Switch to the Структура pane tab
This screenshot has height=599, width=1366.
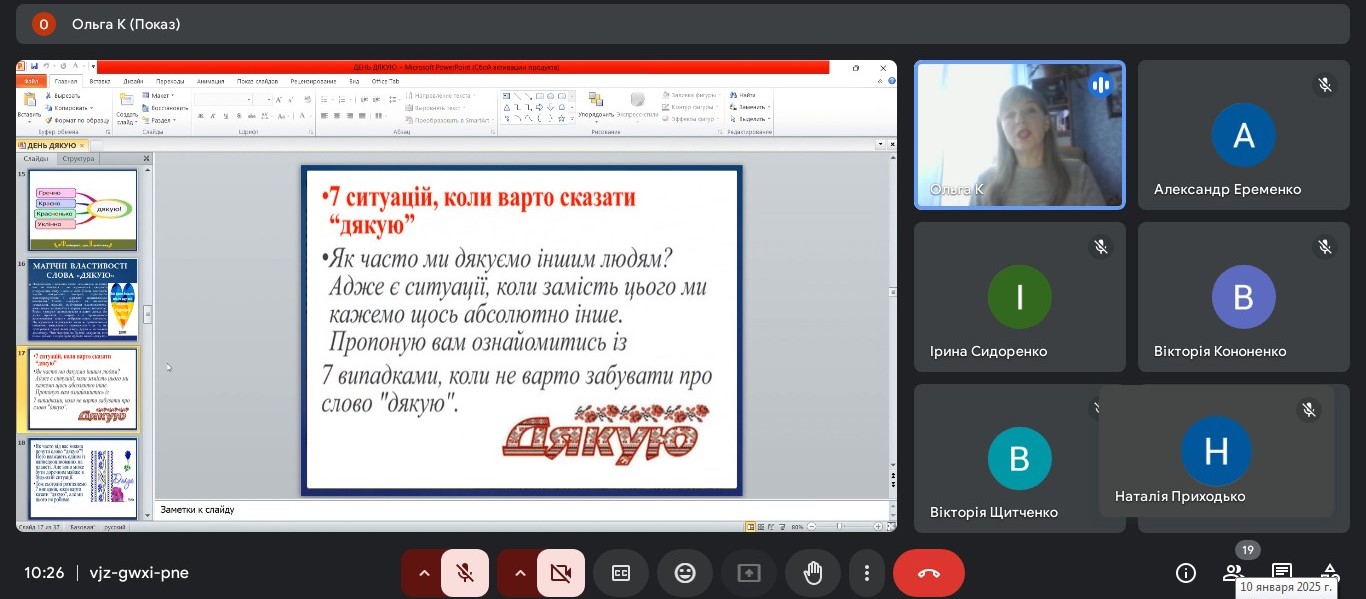[77, 158]
